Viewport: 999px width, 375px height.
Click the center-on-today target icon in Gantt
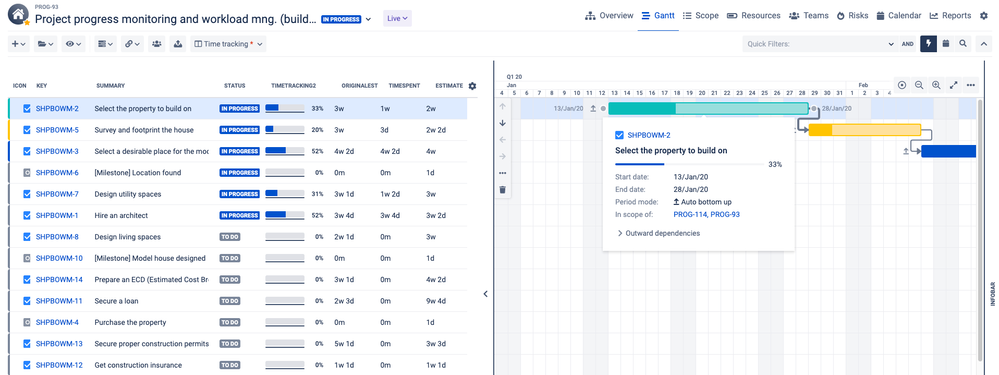tap(902, 85)
